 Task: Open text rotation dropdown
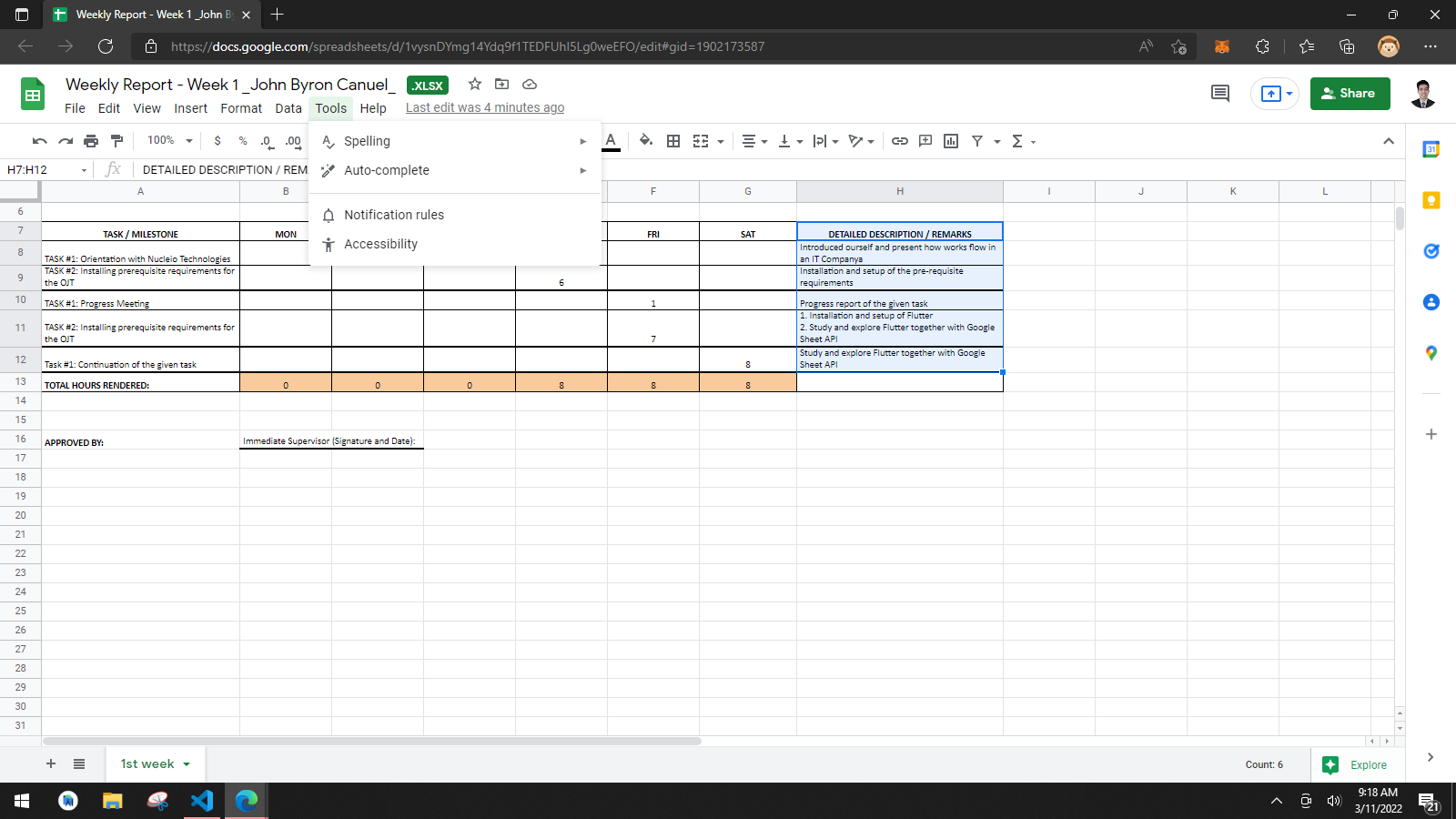(861, 141)
